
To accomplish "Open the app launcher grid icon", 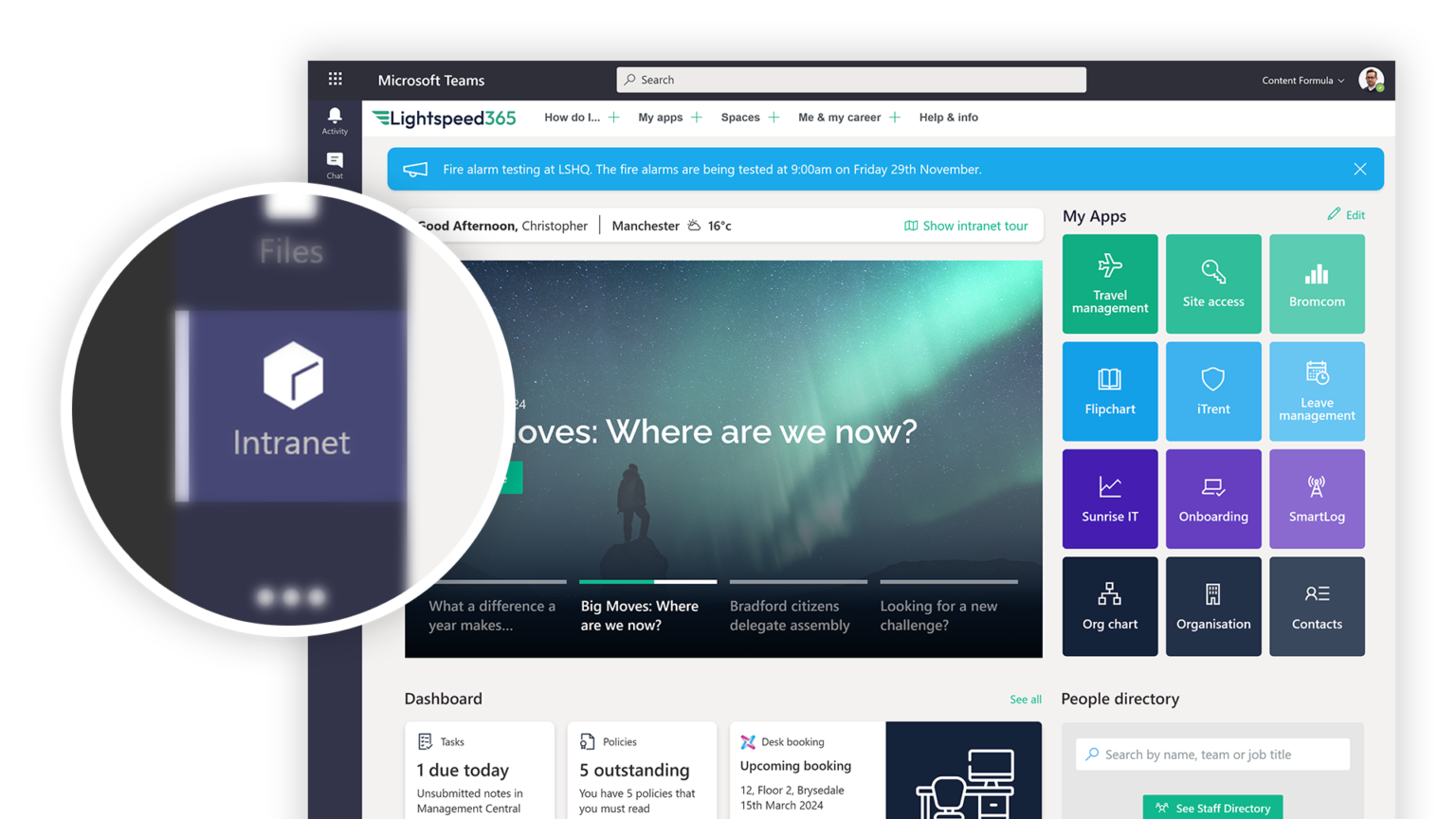I will pos(336,80).
